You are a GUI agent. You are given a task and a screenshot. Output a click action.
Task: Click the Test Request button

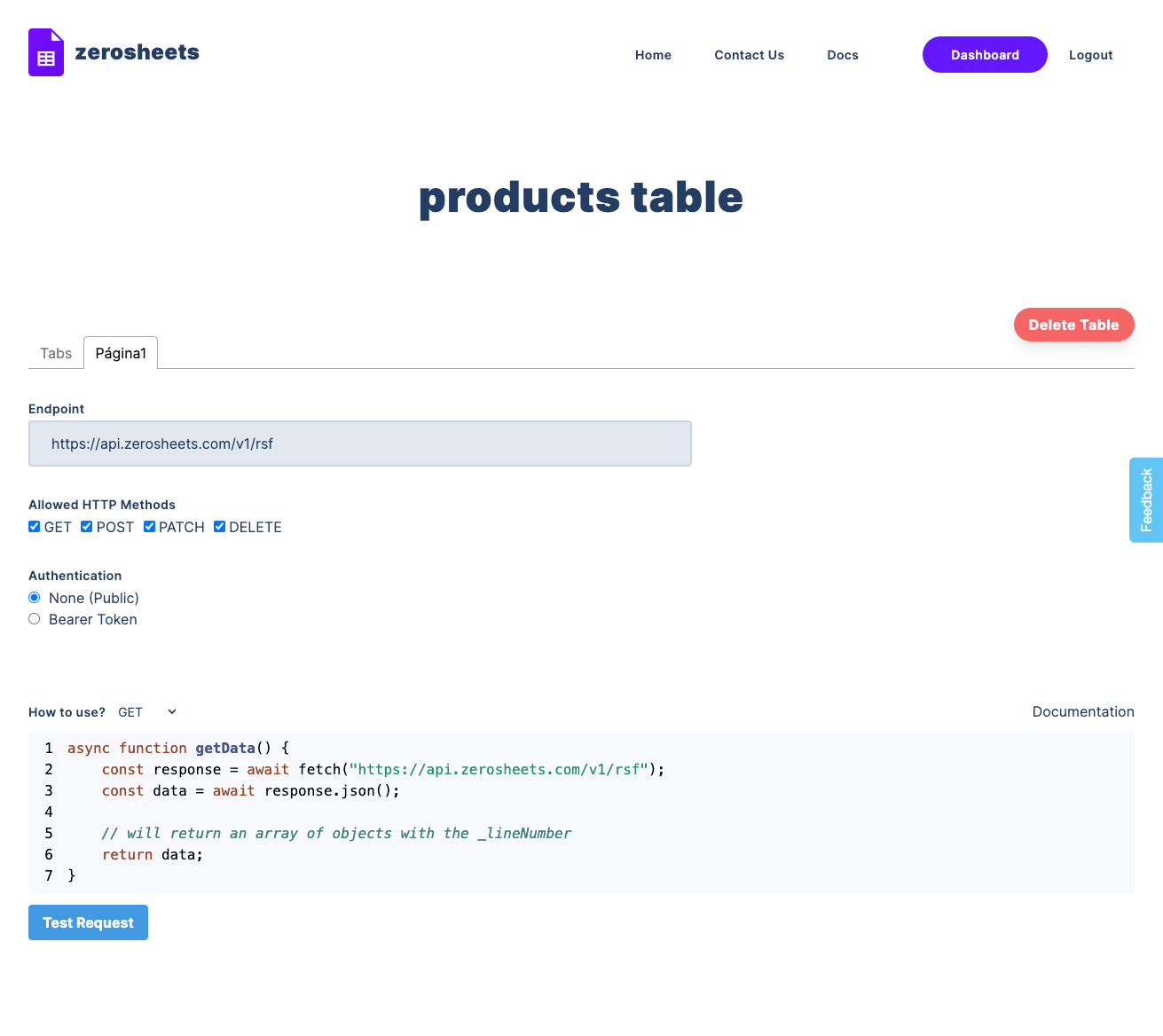tap(88, 922)
